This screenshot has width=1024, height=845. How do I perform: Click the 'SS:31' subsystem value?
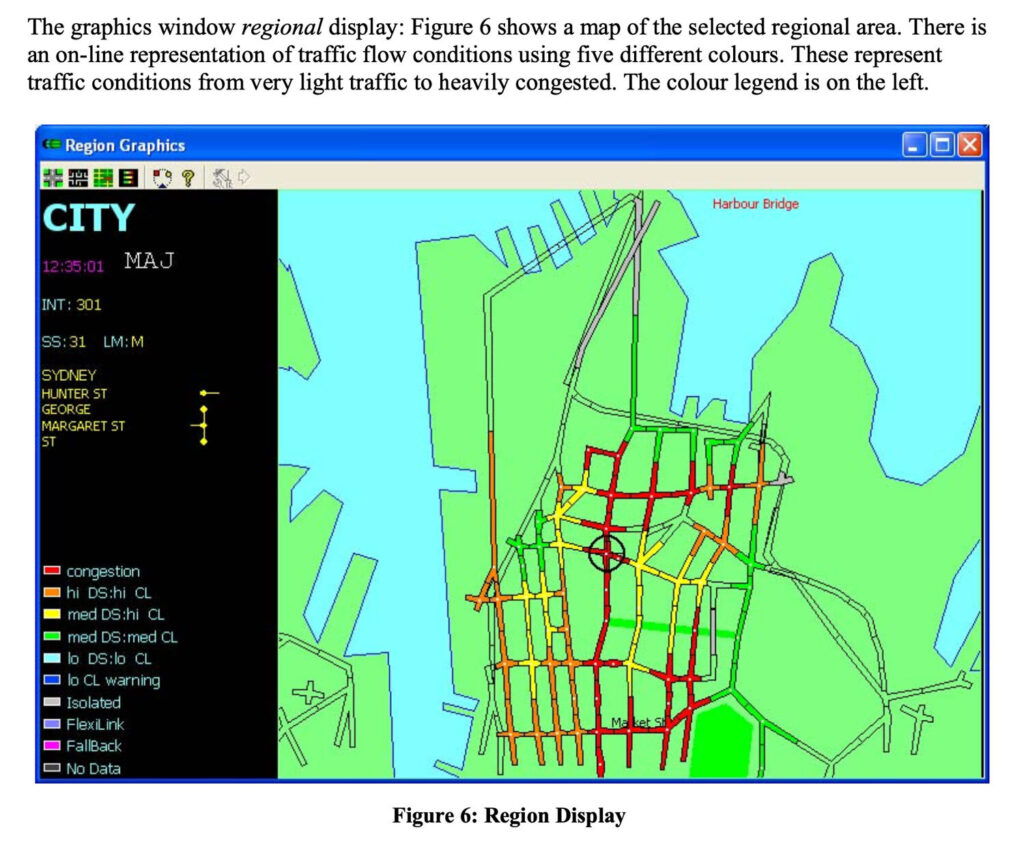[x=63, y=342]
